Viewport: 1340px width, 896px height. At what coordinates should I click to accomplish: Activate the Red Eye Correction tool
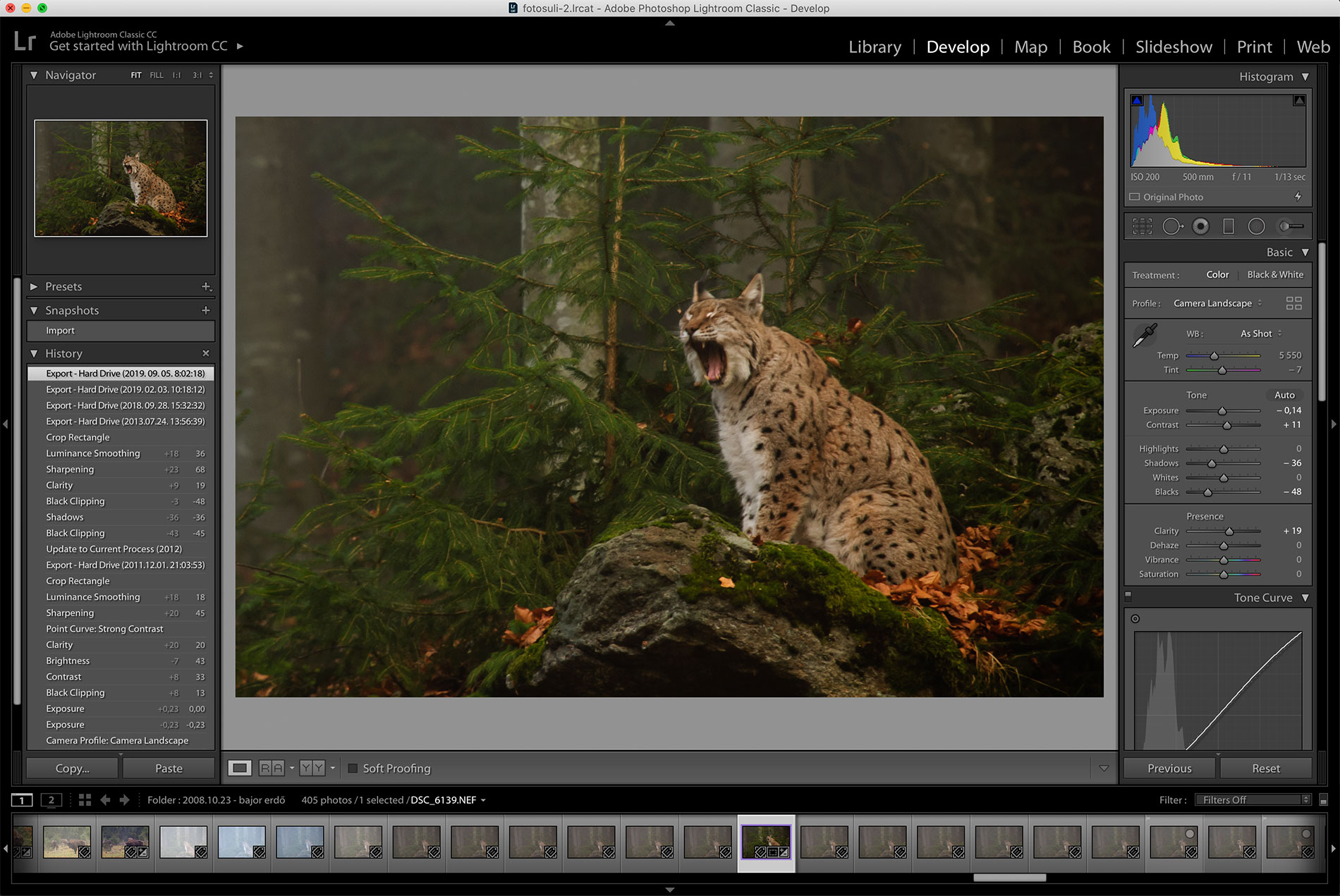point(1200,226)
